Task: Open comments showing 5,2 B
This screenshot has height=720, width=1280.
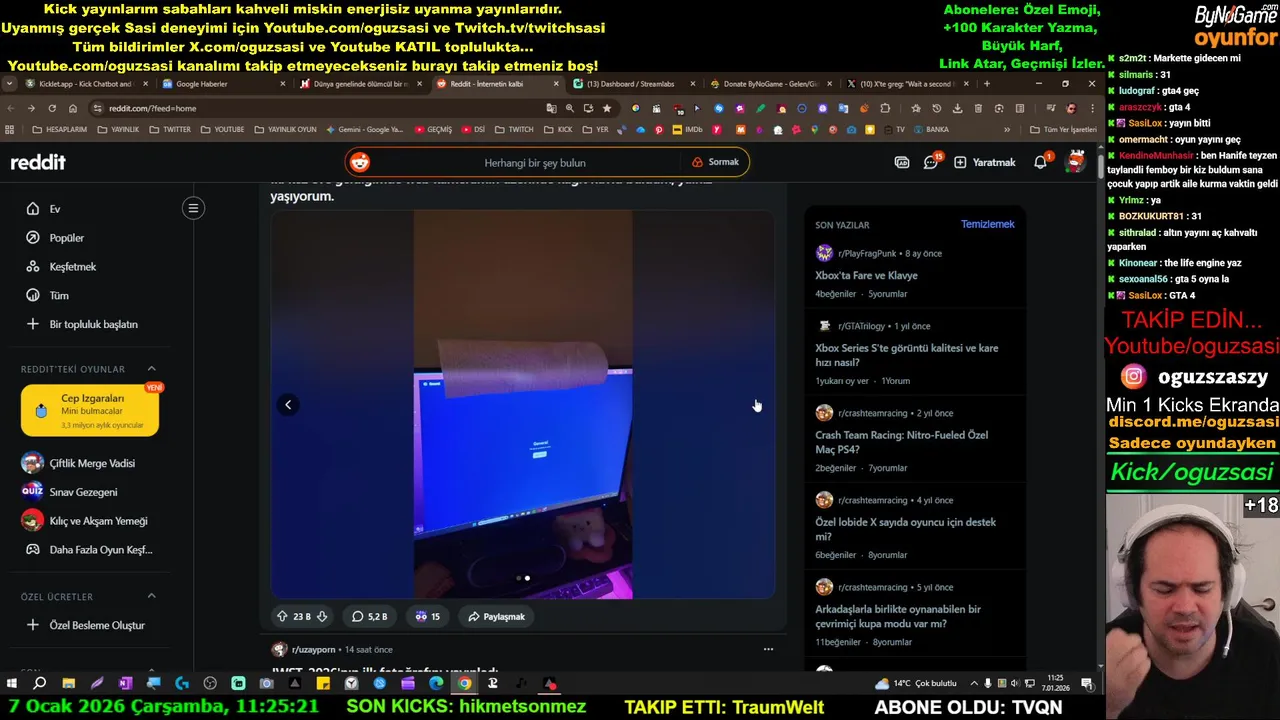Action: coord(370,617)
